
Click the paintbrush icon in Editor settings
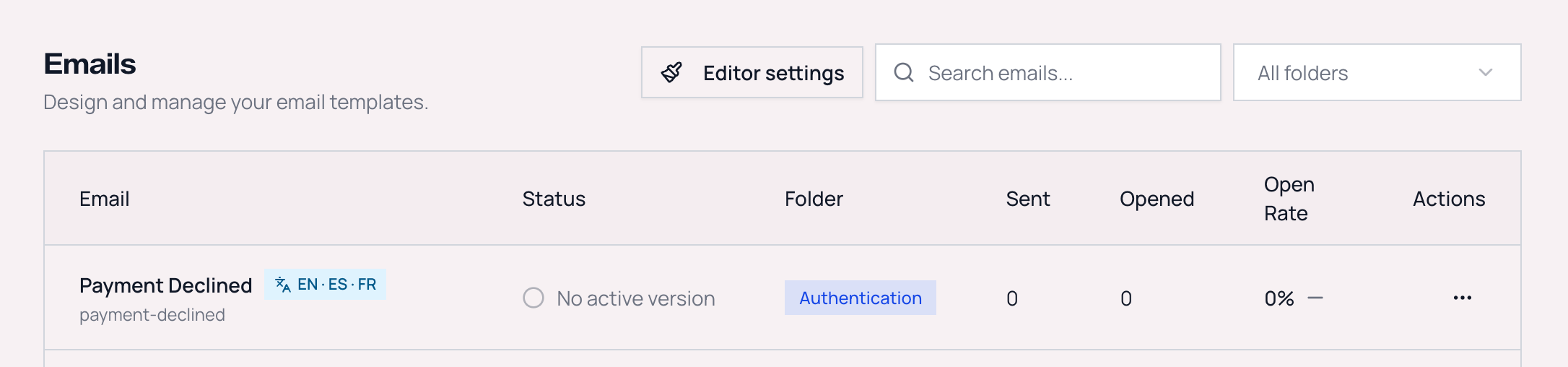671,72
